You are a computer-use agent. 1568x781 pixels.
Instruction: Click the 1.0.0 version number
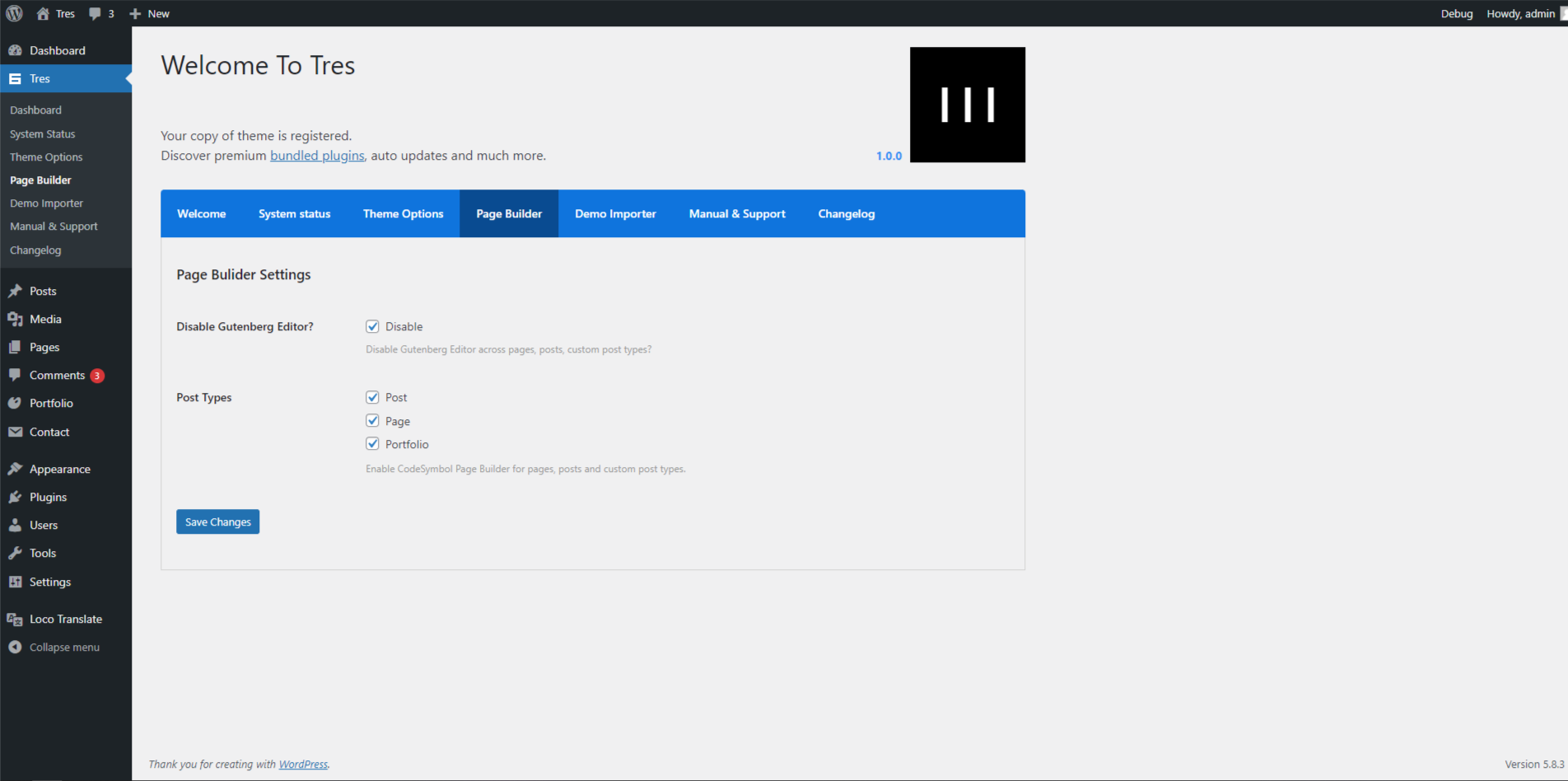point(889,156)
